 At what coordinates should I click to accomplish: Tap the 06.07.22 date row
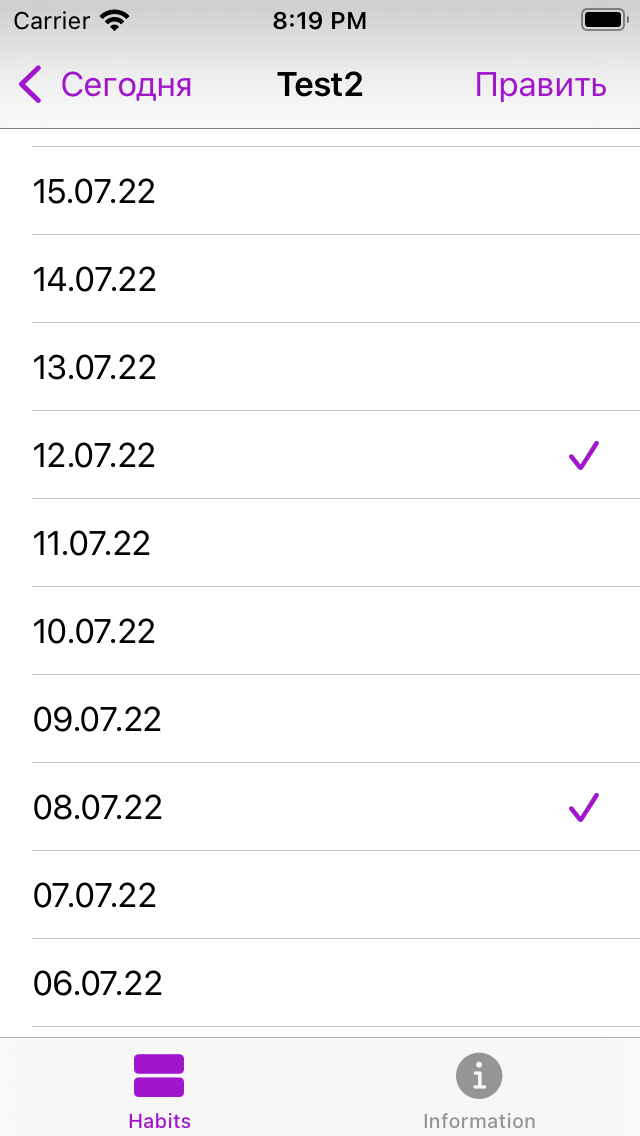pyautogui.click(x=320, y=983)
